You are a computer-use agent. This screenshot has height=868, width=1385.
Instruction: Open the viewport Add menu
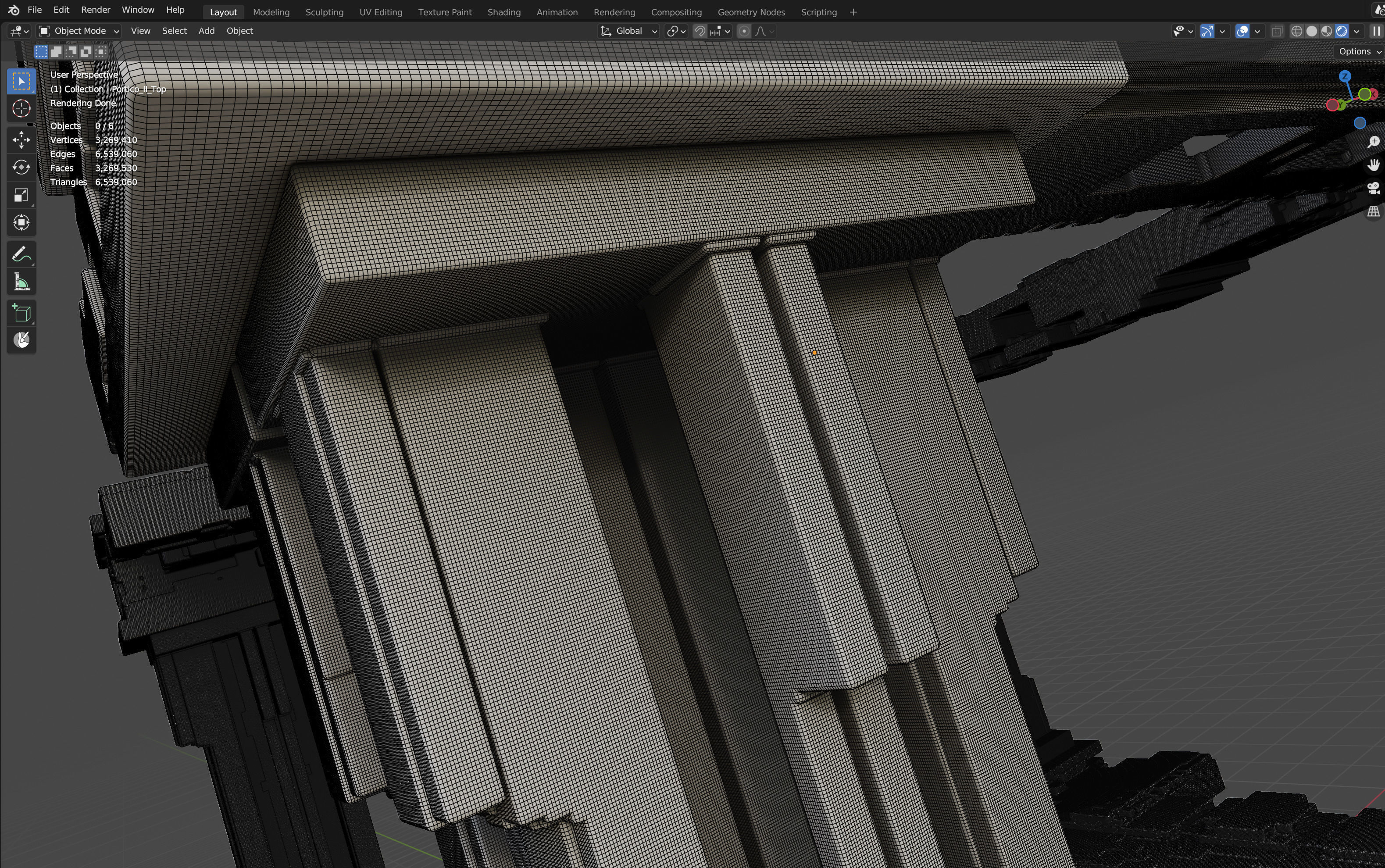click(206, 31)
